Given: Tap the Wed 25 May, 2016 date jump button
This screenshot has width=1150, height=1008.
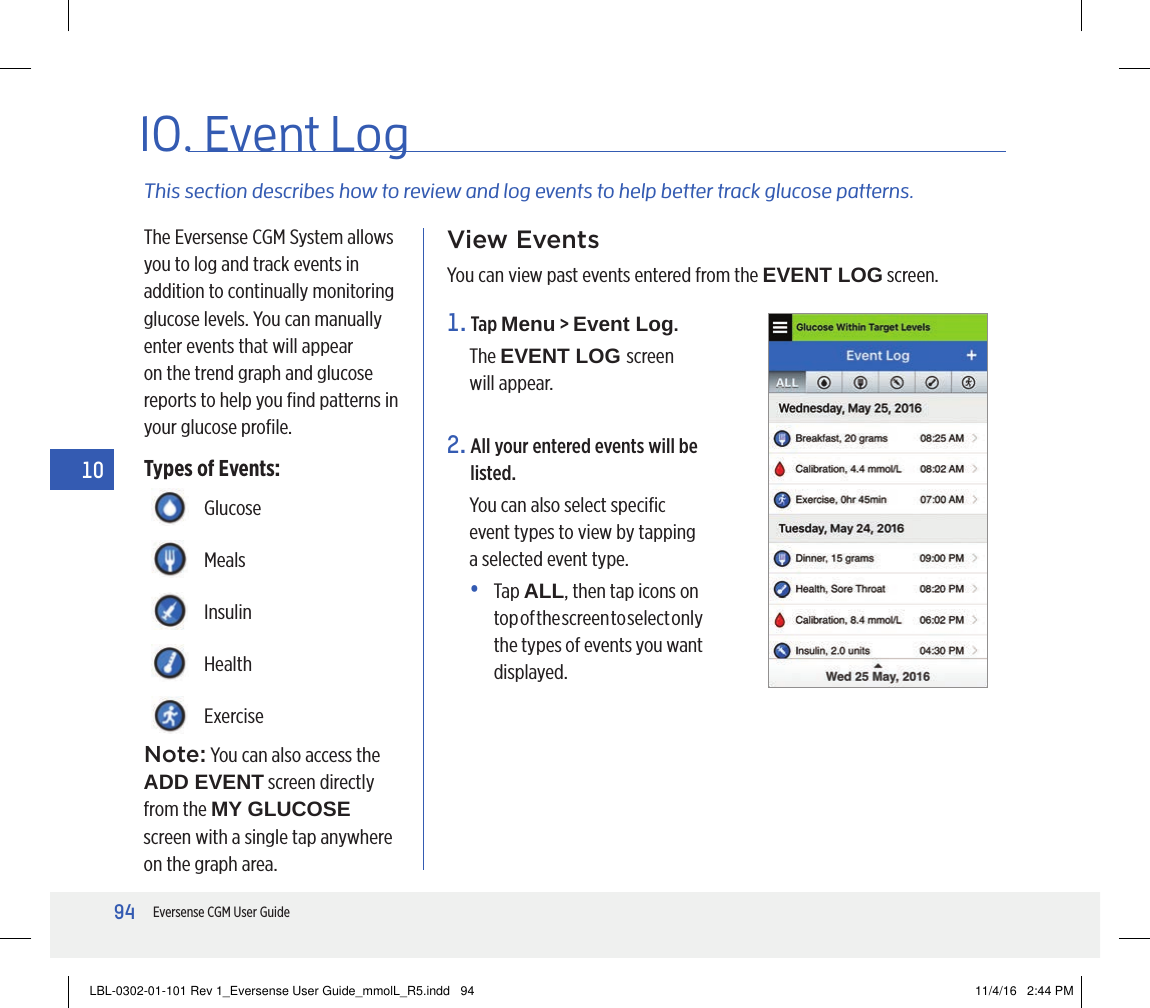Looking at the screenshot, I should 878,675.
